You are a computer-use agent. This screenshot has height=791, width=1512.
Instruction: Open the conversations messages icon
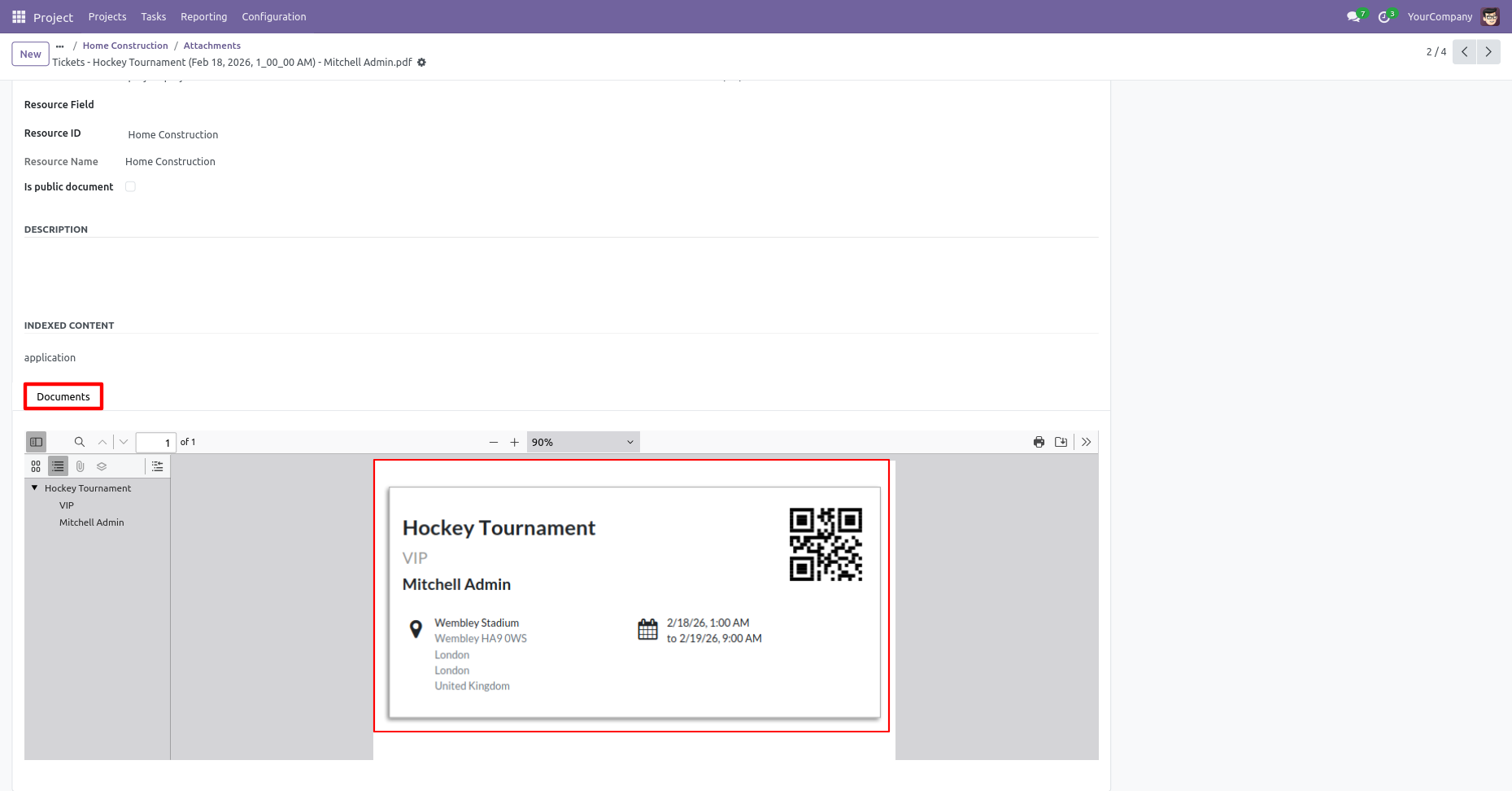1353,16
